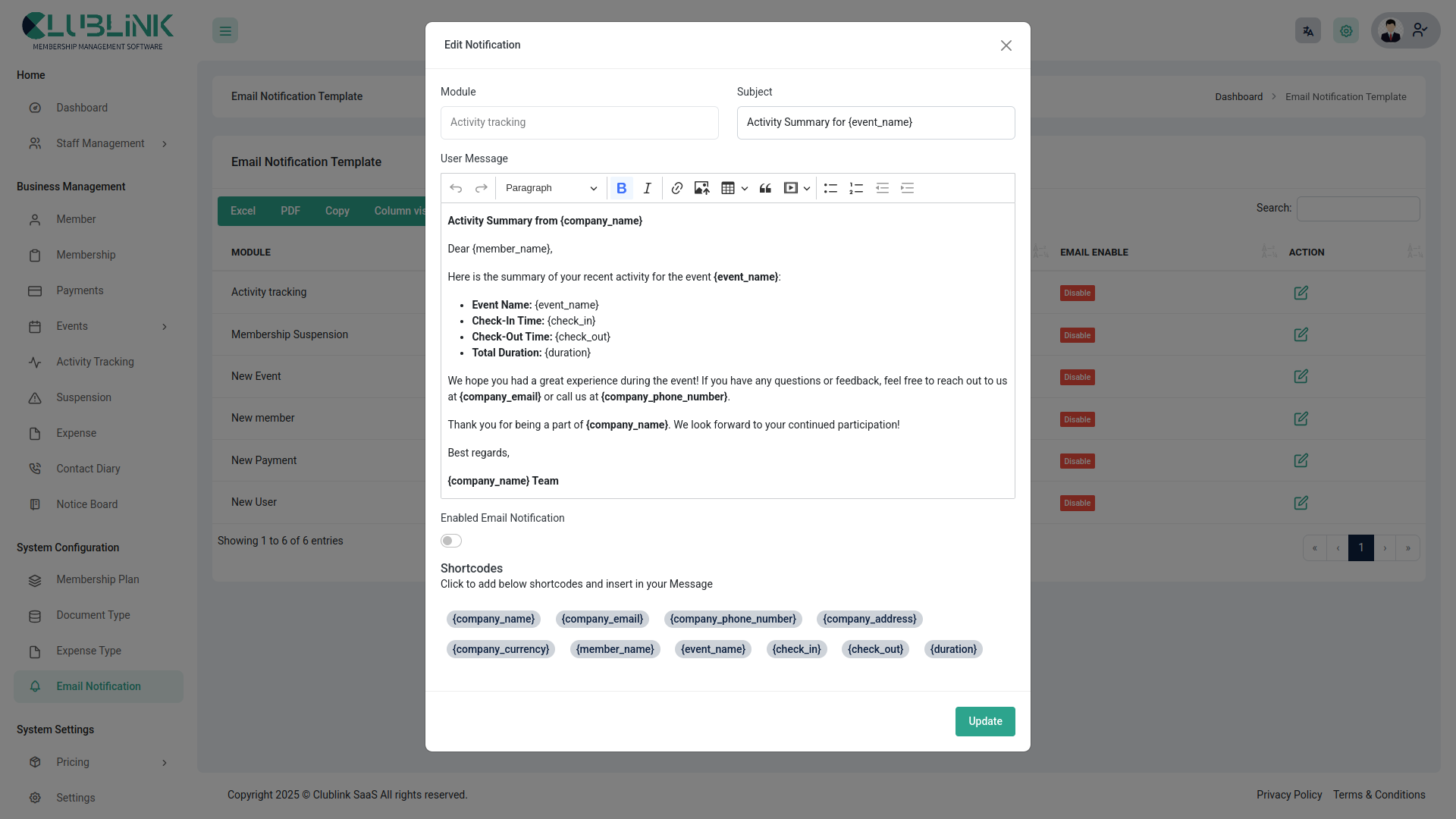Open the Privacy Policy link
The width and height of the screenshot is (1456, 819).
[1289, 795]
